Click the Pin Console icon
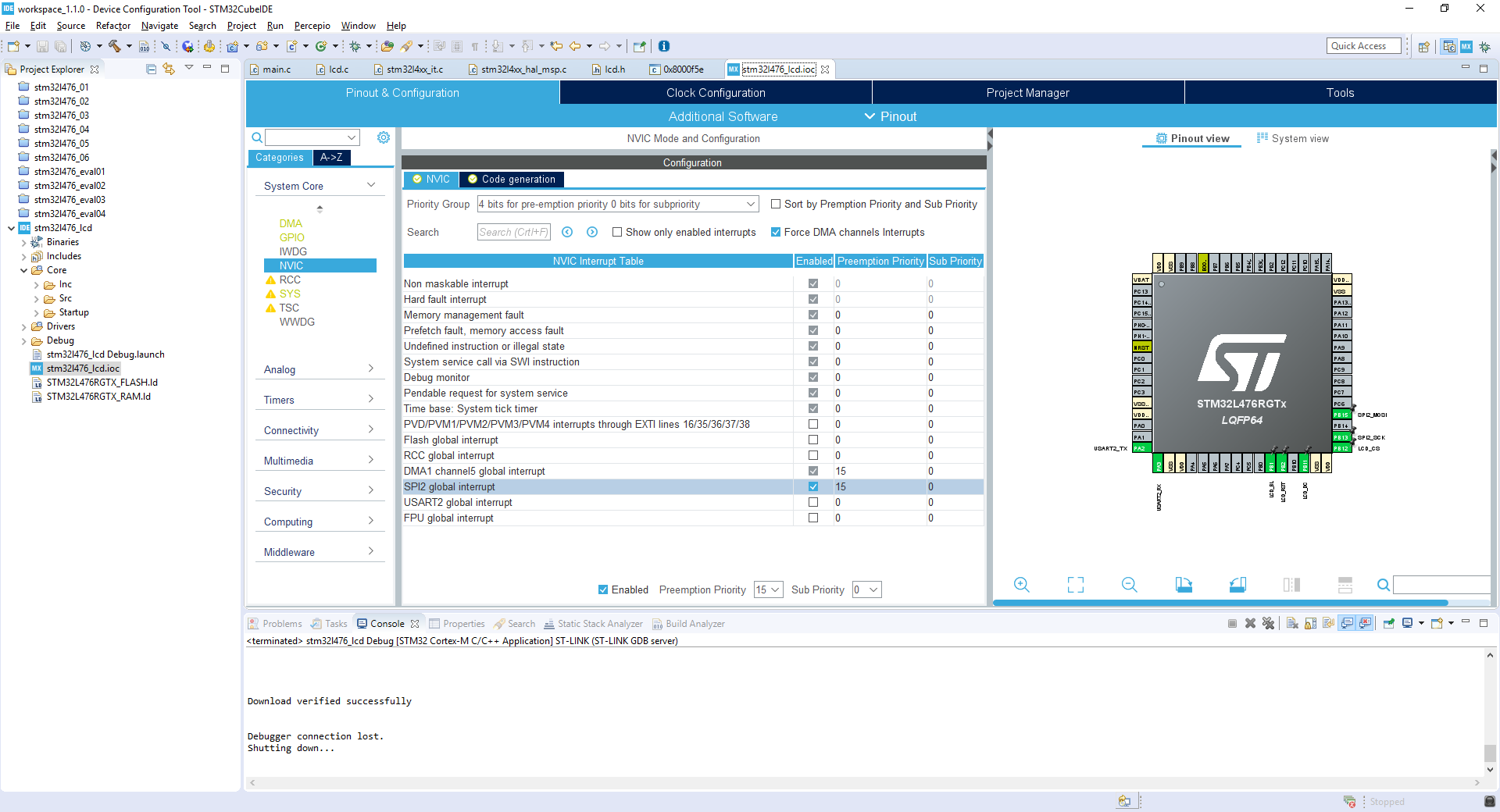The image size is (1500, 812). (1388, 623)
